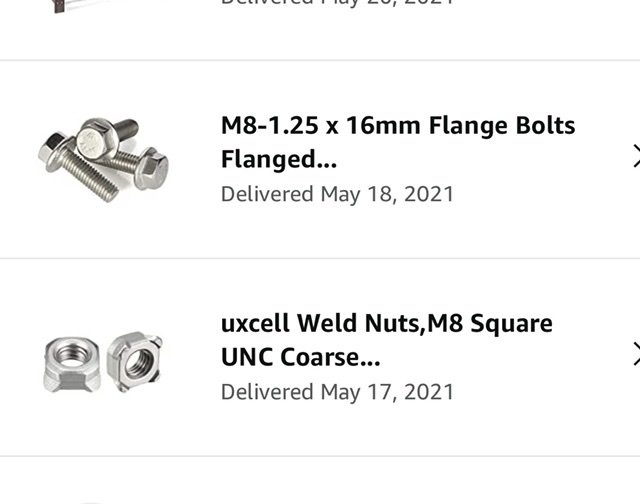
Task: Click the truncated "Flanged..." title line
Action: pyautogui.click(x=279, y=160)
